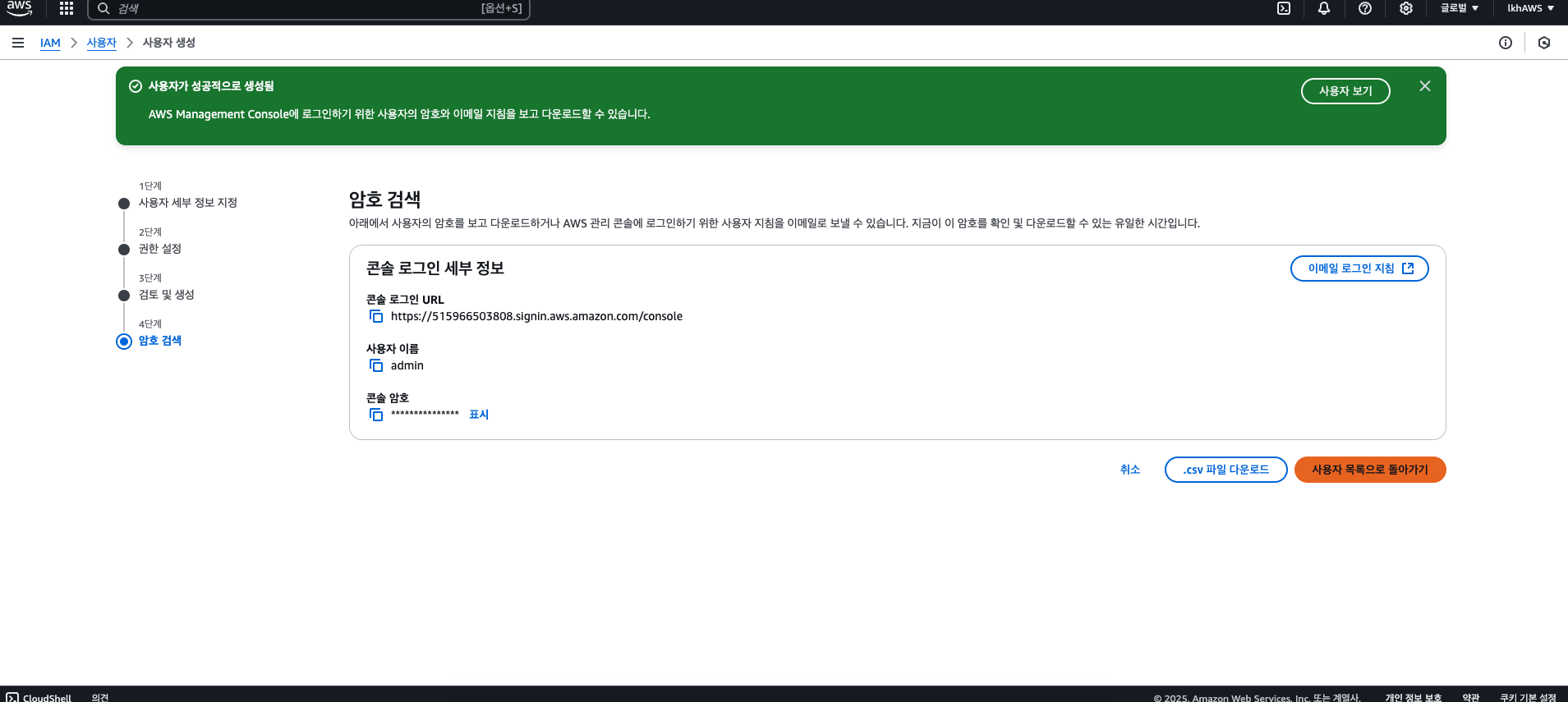Image resolution: width=1568 pixels, height=702 pixels.
Task: Open 약관 footer link
Action: (x=1470, y=697)
